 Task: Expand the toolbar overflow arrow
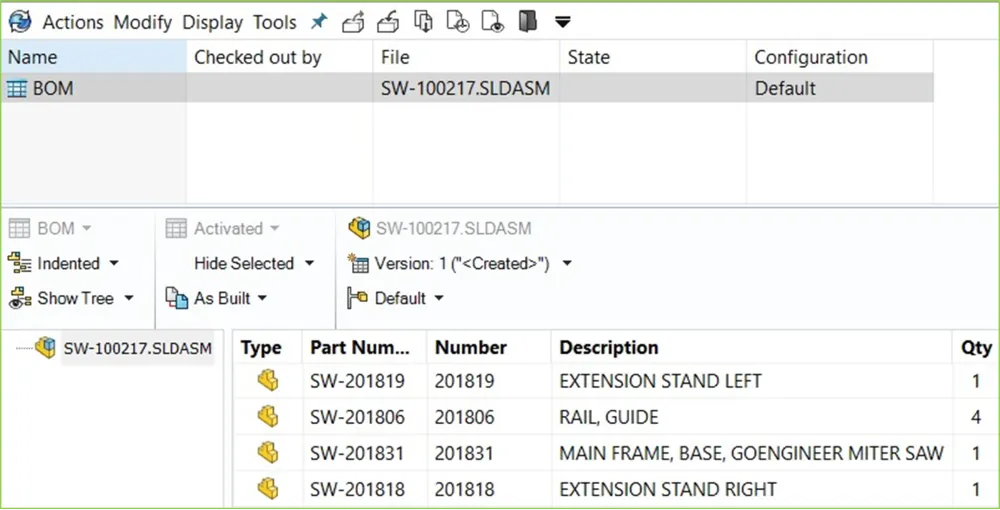[x=563, y=22]
